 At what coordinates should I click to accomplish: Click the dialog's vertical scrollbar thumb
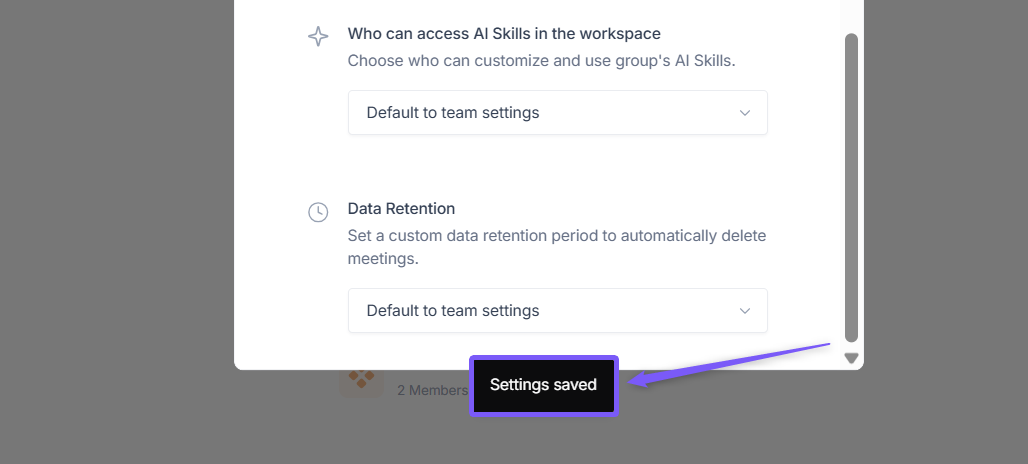coord(851,187)
